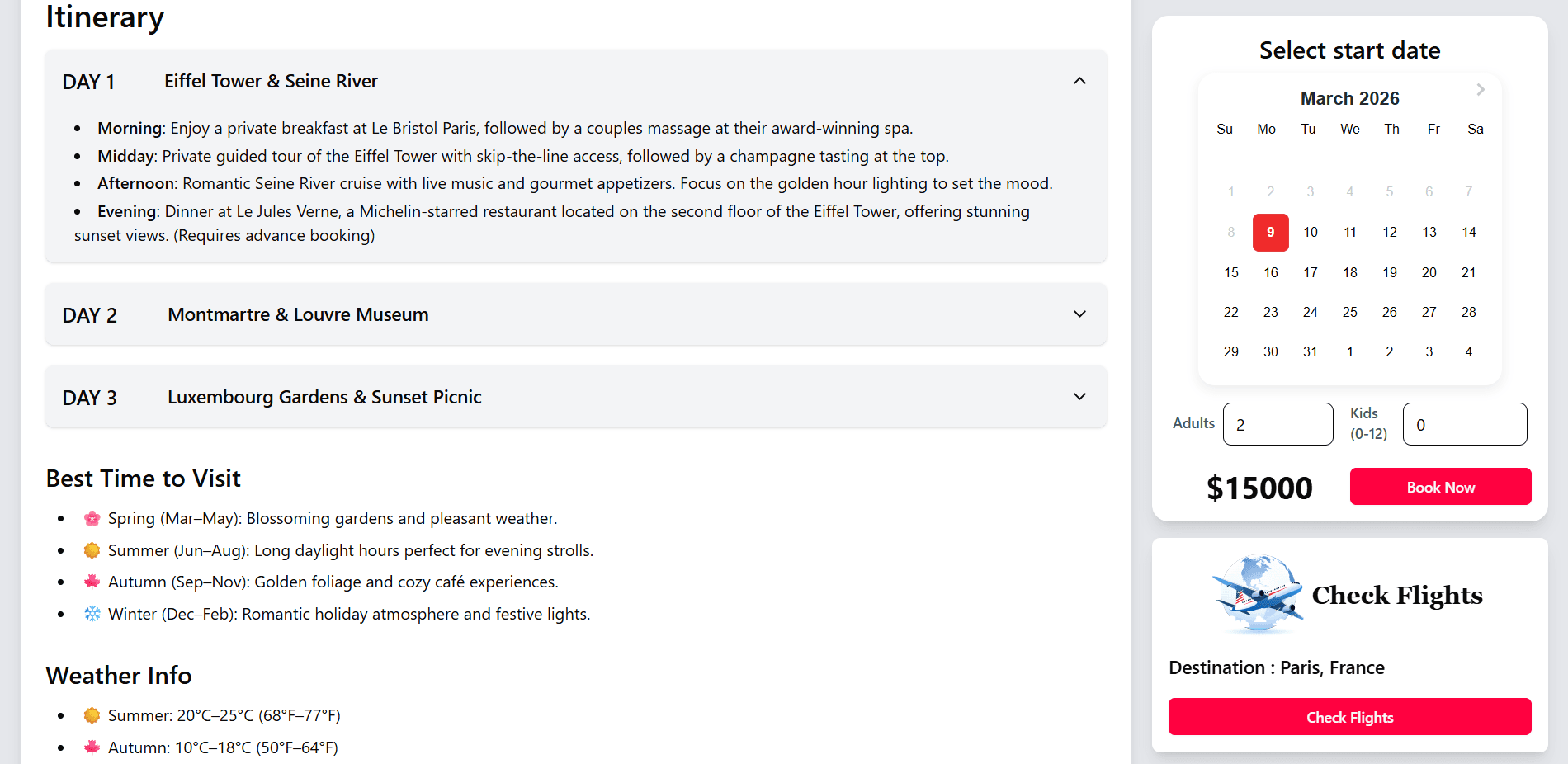Select March 31 on the calendar

click(1310, 351)
